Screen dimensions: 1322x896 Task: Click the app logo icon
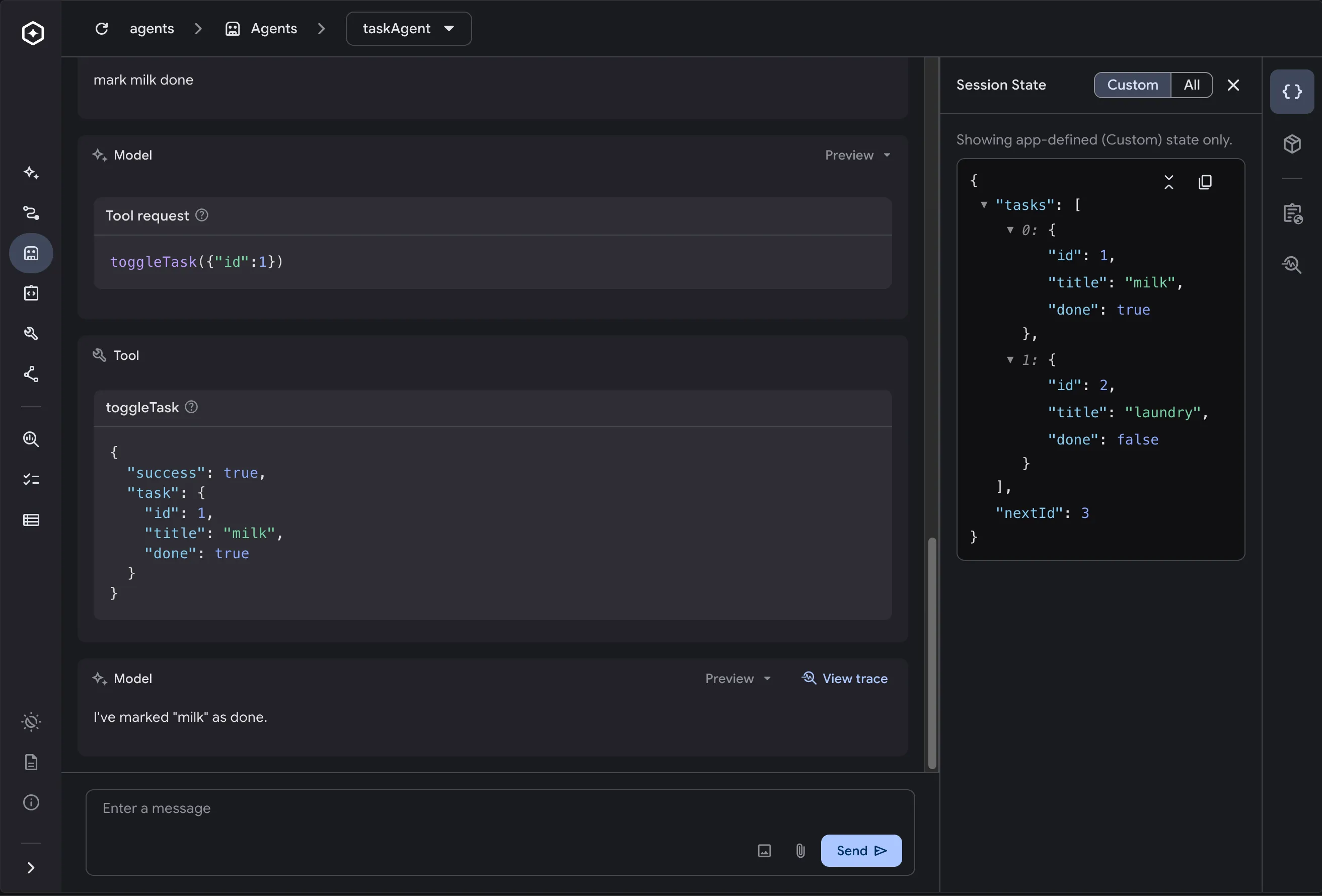[33, 32]
